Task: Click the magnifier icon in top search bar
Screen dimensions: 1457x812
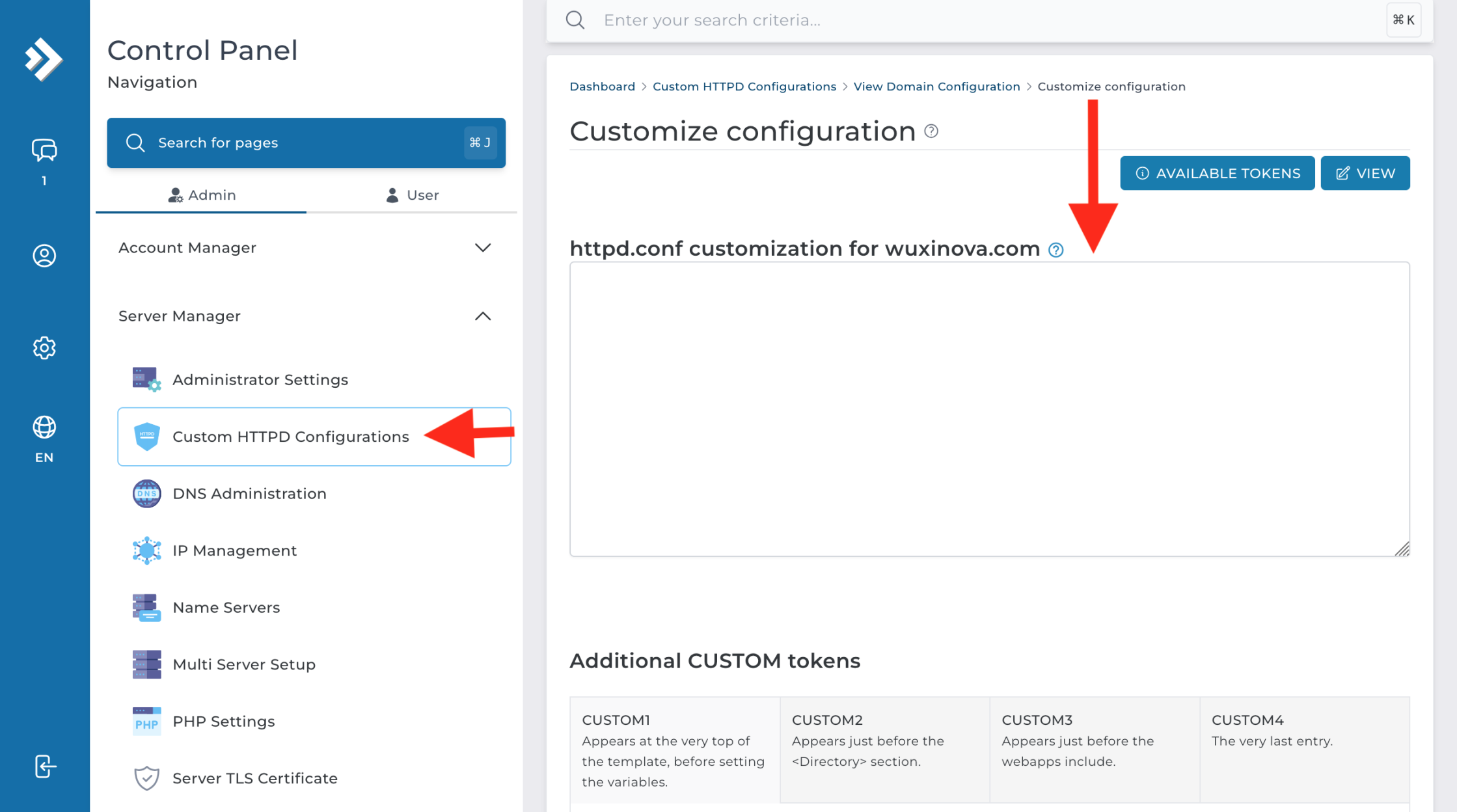Action: click(575, 20)
